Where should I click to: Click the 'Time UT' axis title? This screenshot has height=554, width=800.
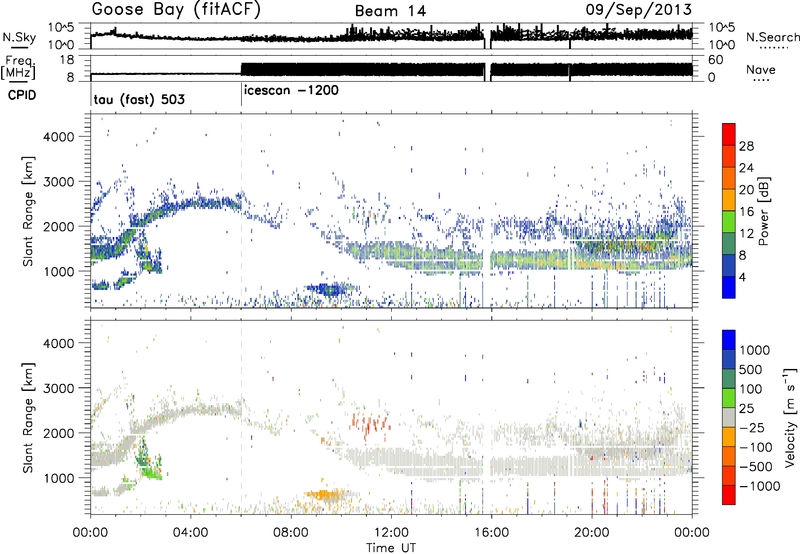click(x=391, y=547)
